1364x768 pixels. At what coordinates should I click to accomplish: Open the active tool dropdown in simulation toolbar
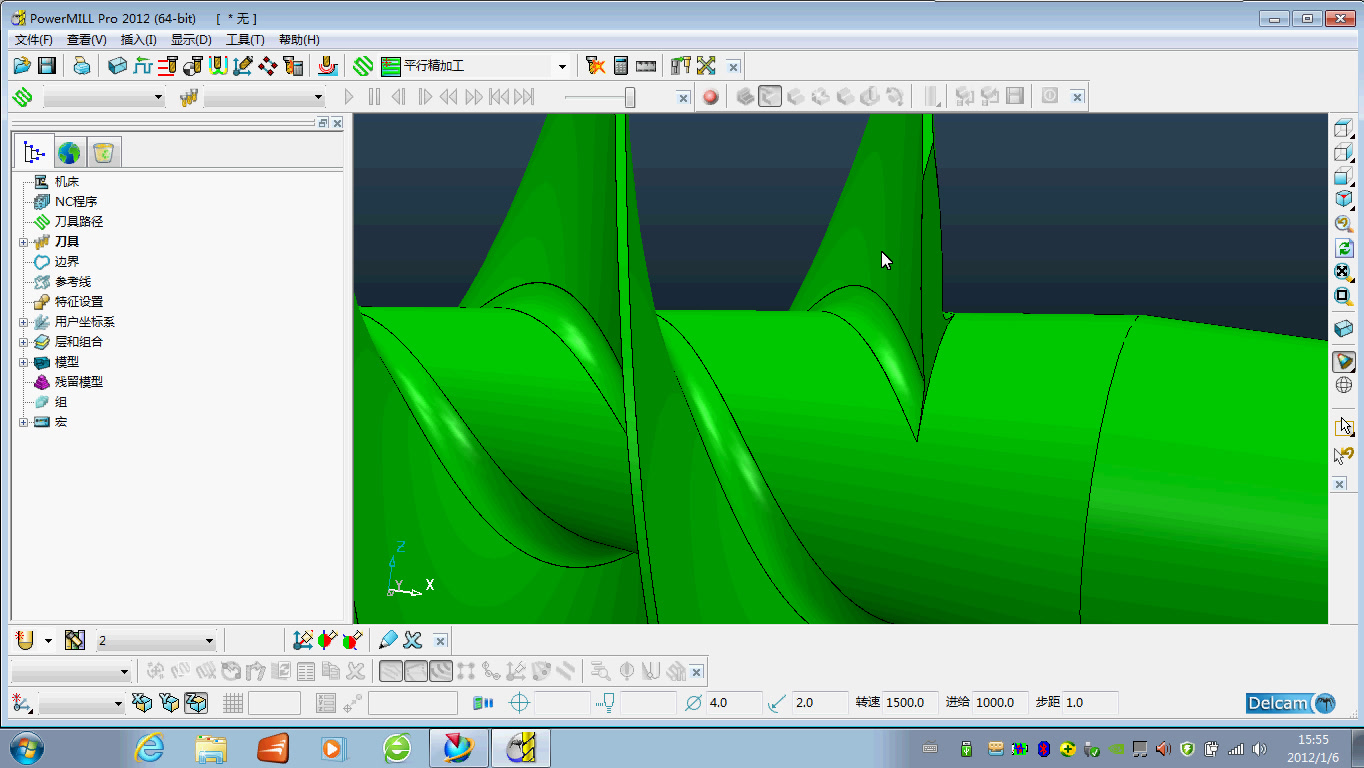319,97
